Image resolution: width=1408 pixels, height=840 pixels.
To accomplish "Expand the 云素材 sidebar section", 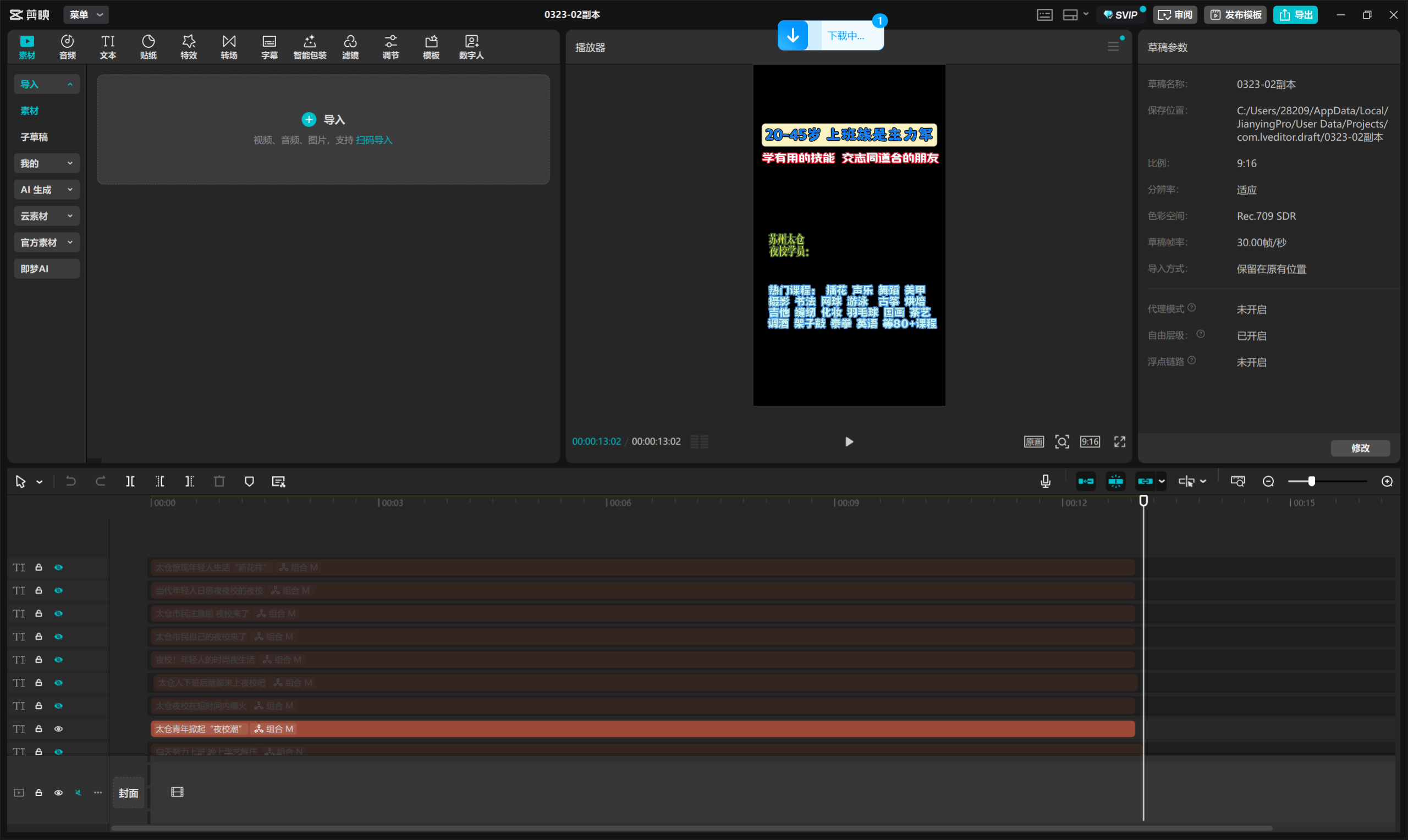I will click(x=46, y=215).
